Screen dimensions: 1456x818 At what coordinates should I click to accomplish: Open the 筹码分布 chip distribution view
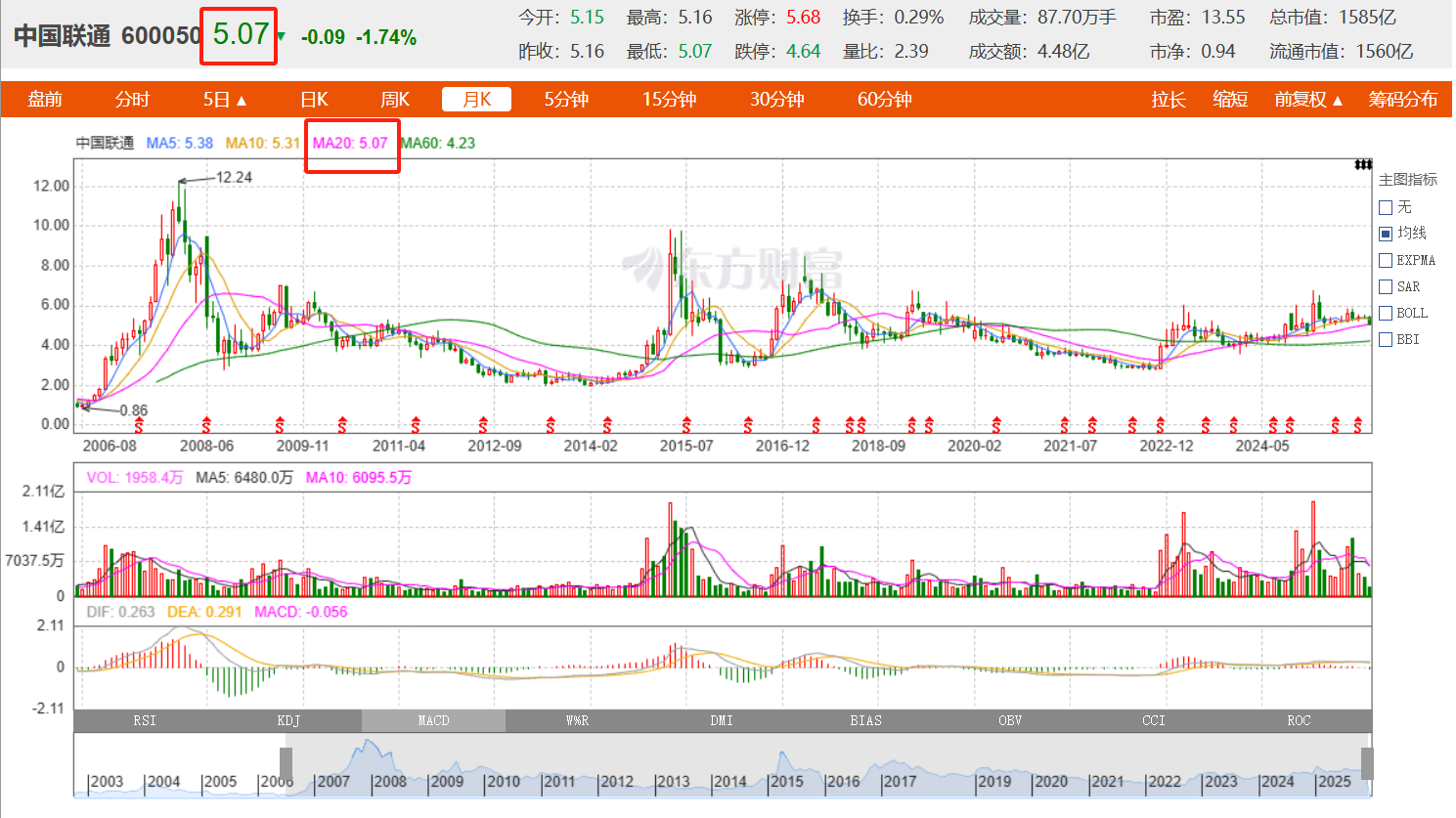point(1402,100)
